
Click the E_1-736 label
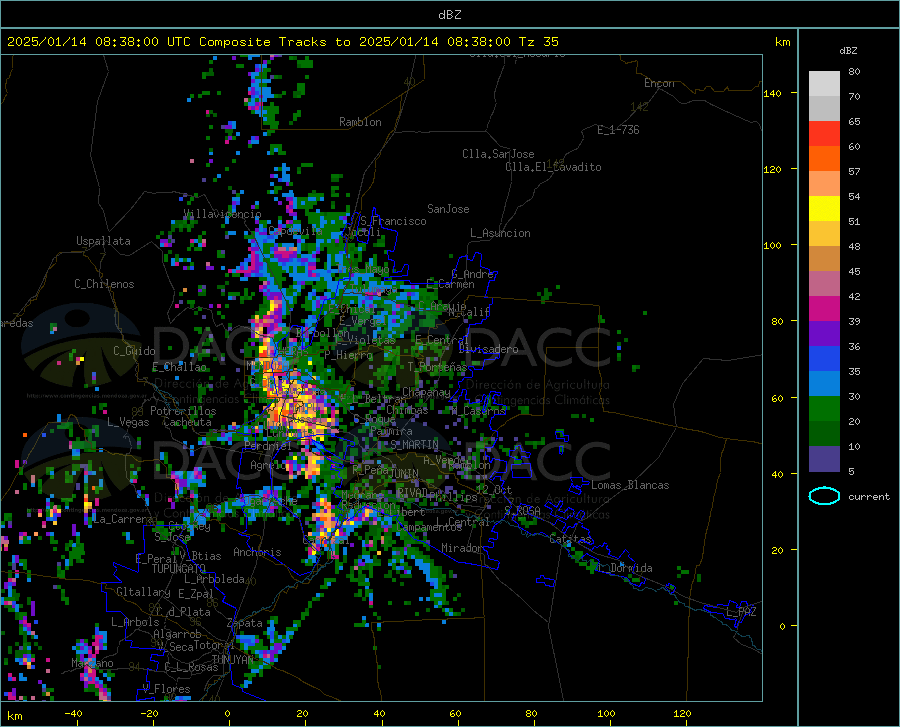618,130
